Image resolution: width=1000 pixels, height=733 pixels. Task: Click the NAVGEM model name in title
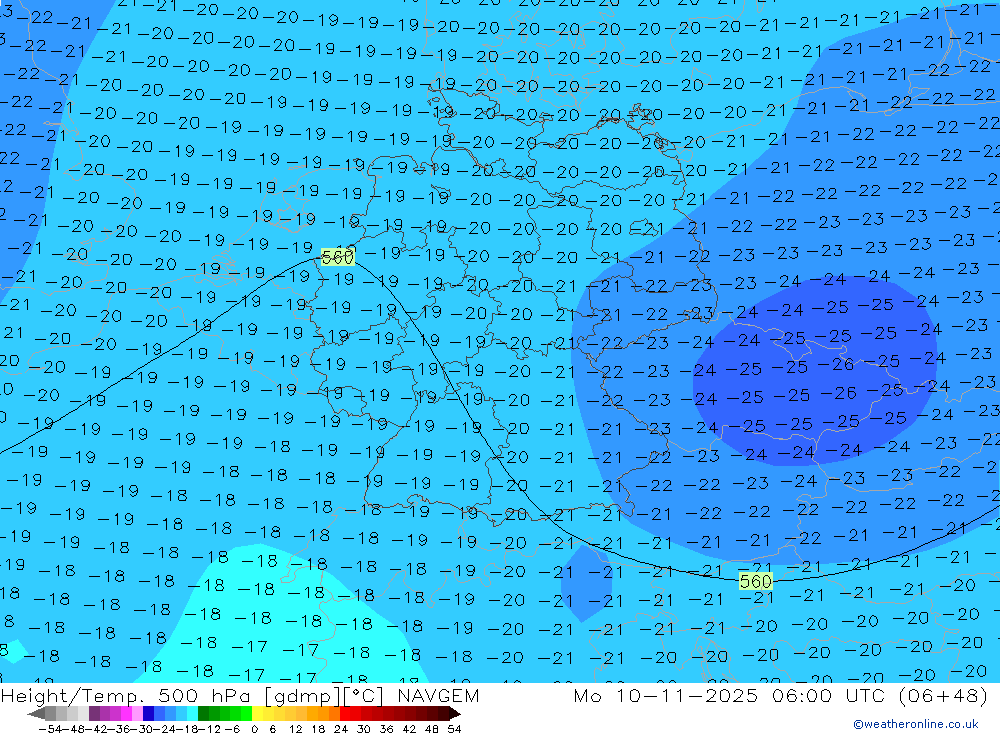point(438,695)
